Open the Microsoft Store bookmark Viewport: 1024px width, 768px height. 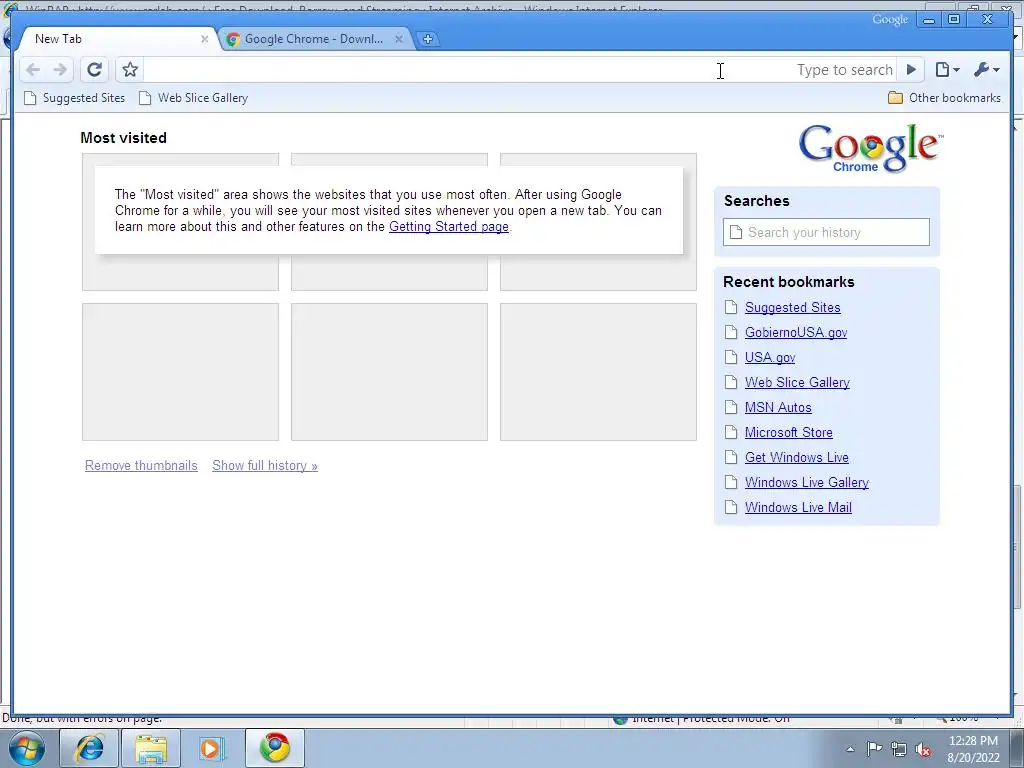(789, 432)
